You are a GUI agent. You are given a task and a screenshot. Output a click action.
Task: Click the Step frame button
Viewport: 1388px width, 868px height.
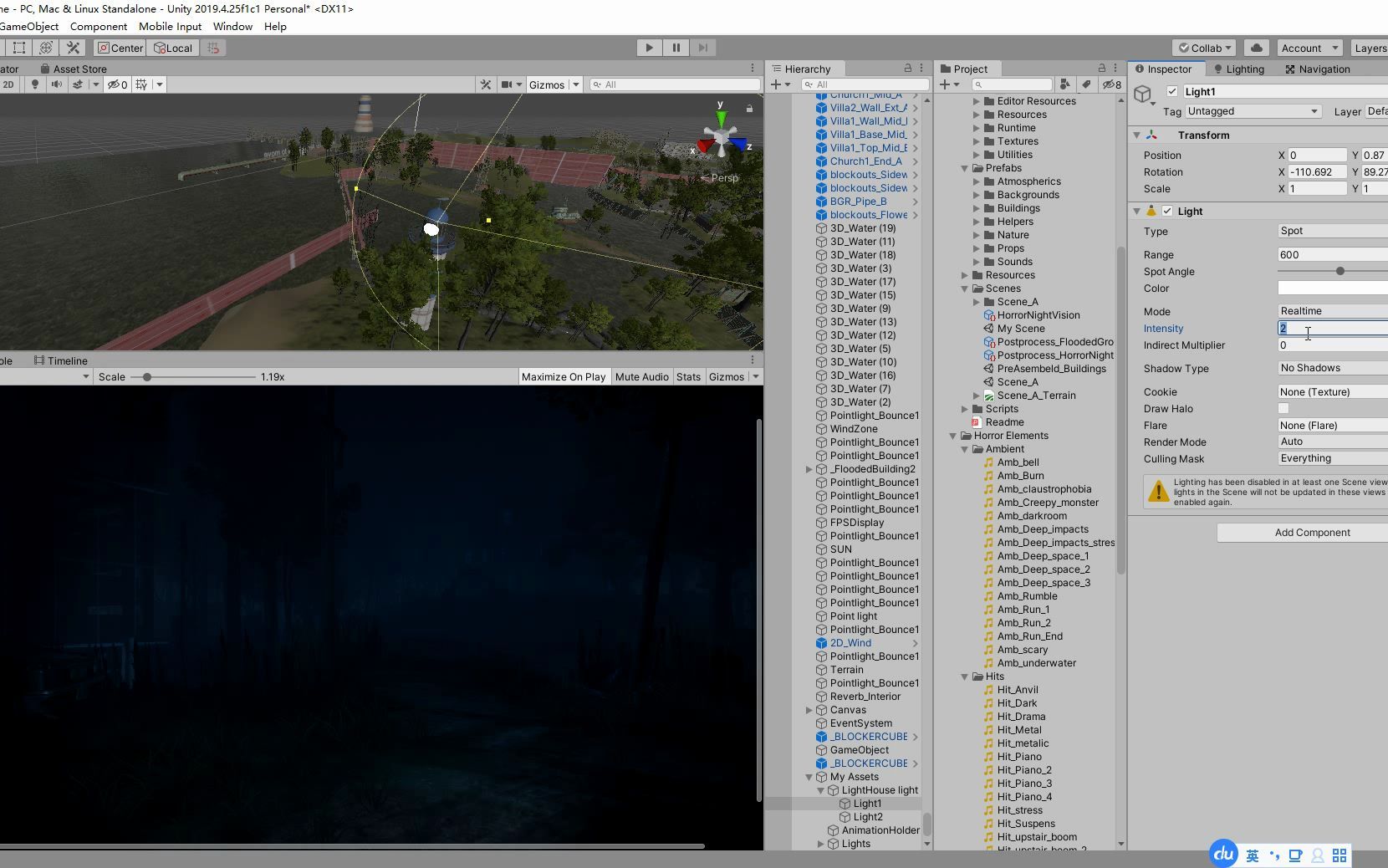click(x=703, y=48)
